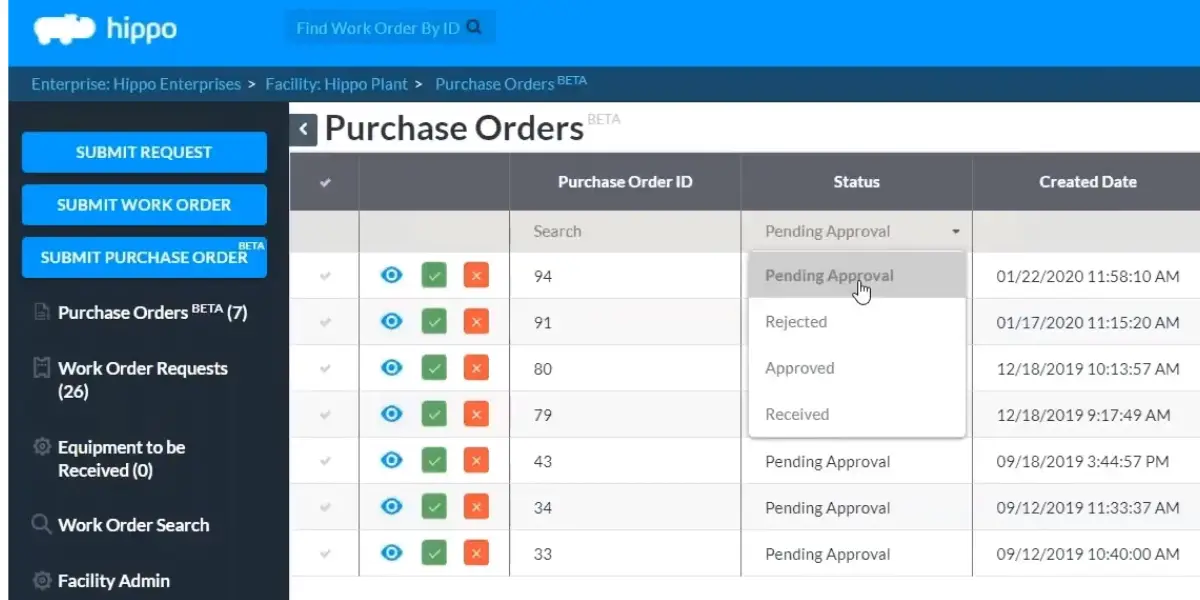This screenshot has height=600, width=1200.
Task: Approve purchase order 43 with green checkmark
Action: pos(434,460)
